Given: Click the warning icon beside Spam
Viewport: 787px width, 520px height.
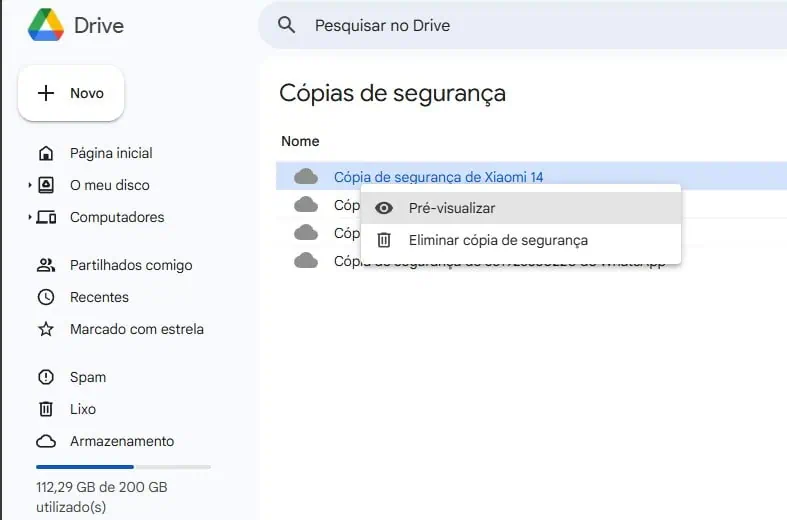Looking at the screenshot, I should click(46, 377).
